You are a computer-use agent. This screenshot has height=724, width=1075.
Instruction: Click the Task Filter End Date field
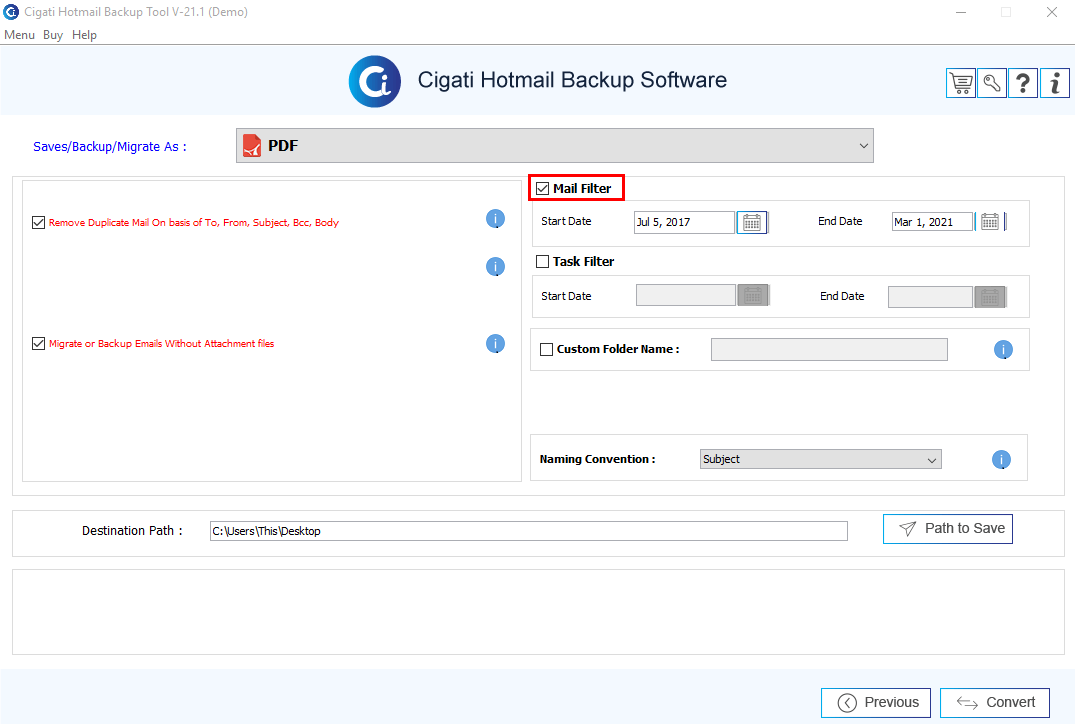pyautogui.click(x=930, y=297)
